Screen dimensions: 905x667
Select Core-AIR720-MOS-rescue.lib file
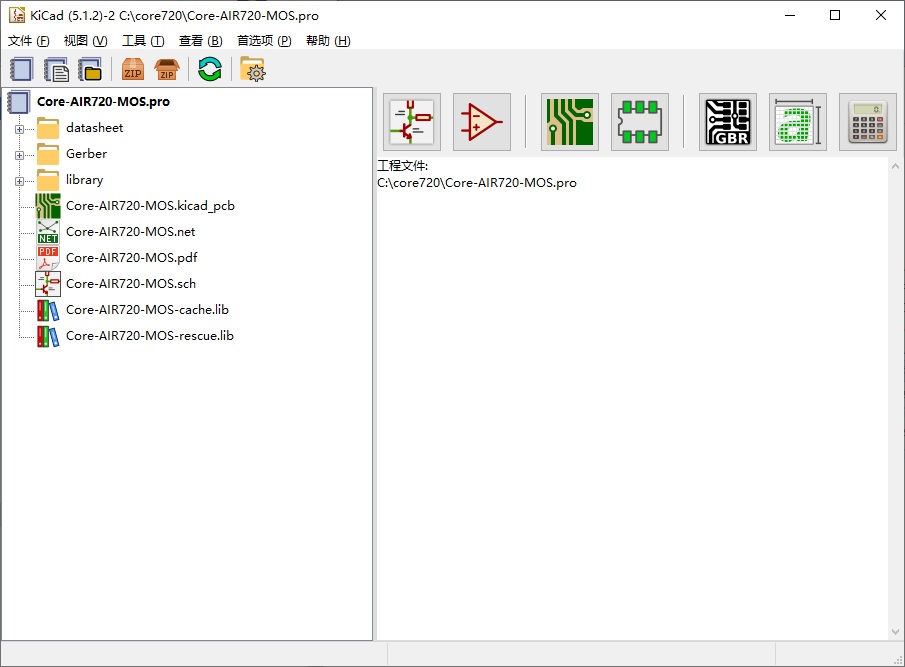[x=149, y=335]
